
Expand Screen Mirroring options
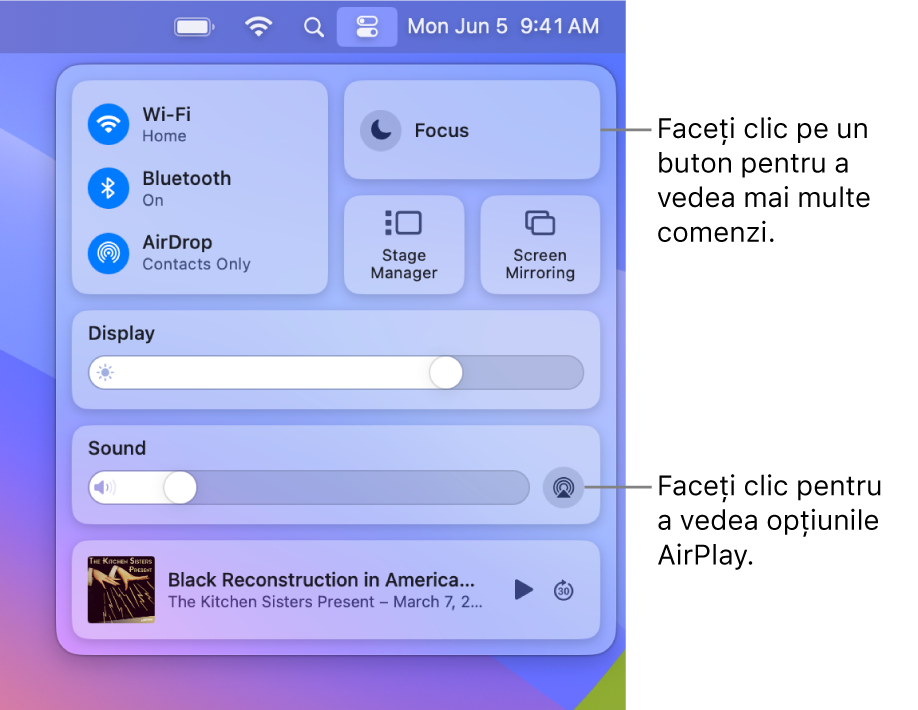tap(540, 244)
